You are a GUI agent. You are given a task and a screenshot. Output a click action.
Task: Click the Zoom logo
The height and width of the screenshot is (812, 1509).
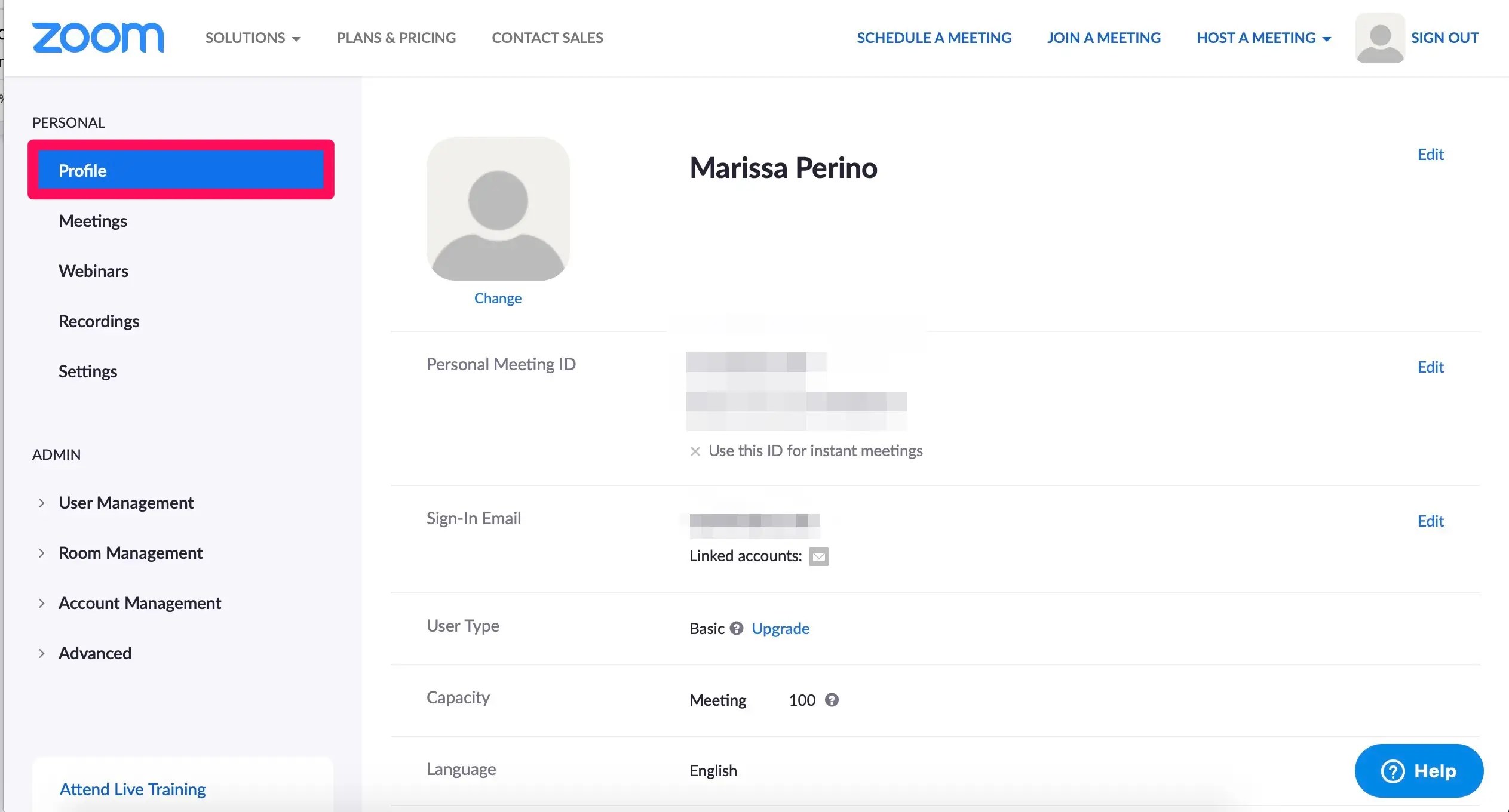98,38
